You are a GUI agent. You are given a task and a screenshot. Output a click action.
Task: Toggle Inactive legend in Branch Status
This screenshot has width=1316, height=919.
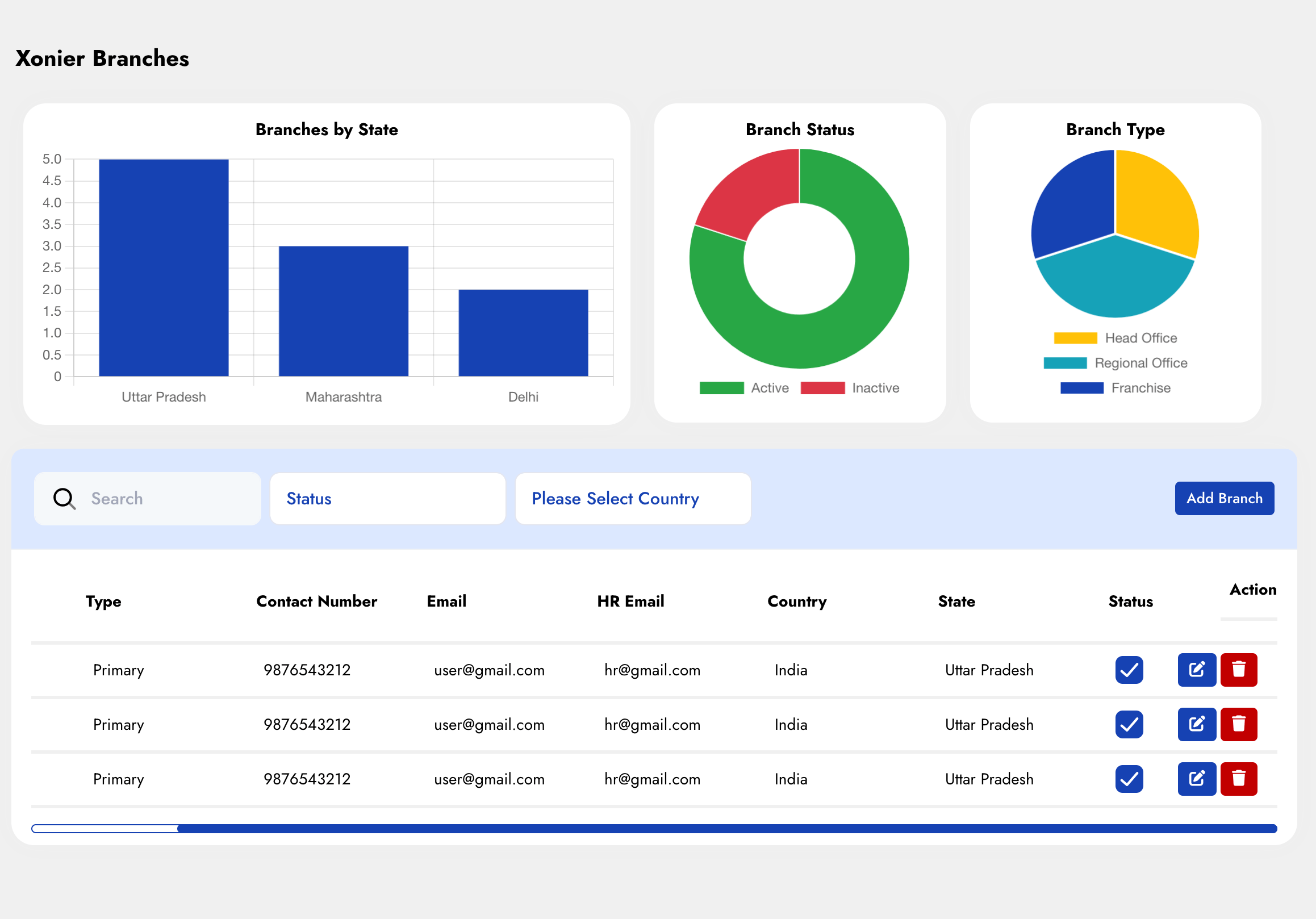[x=850, y=388]
